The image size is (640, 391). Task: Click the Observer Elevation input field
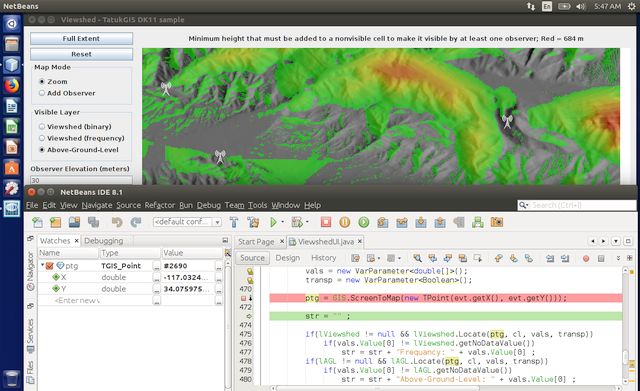tap(81, 180)
